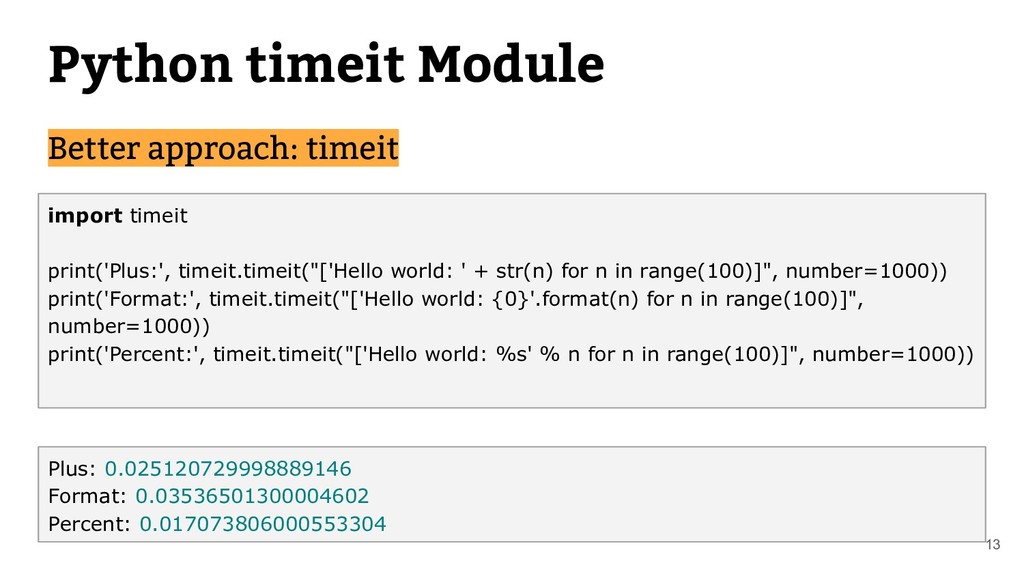Click the str(n) call in the code

coord(522,271)
